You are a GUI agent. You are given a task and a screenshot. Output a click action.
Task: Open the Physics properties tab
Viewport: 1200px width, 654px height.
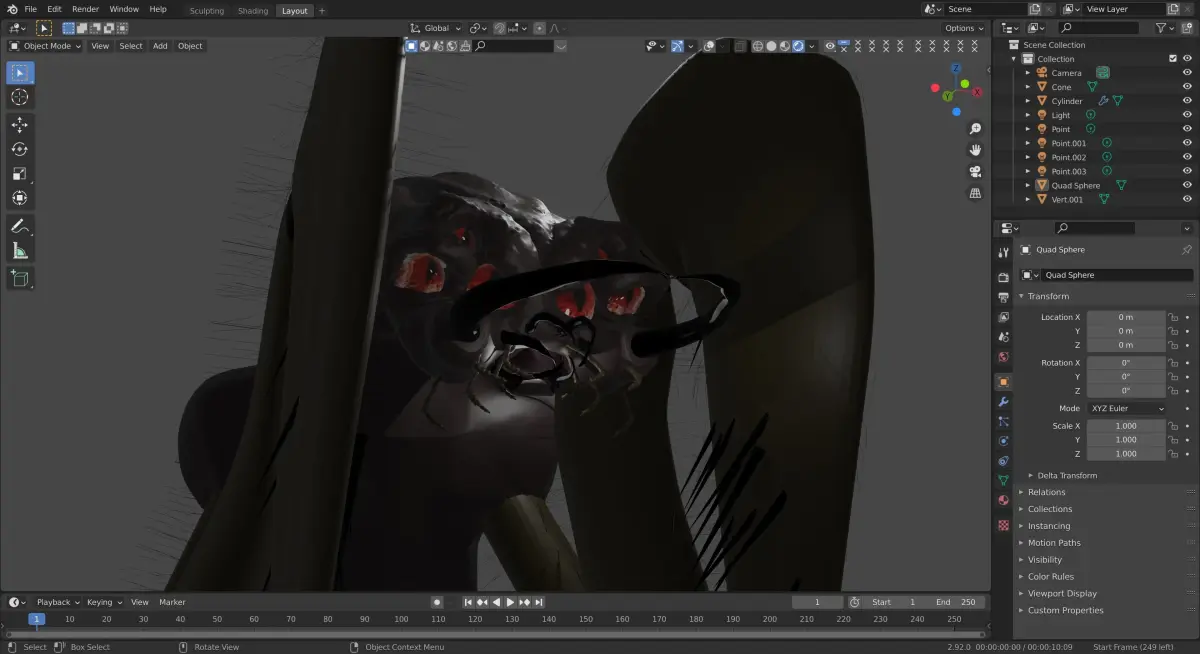pos(1003,441)
